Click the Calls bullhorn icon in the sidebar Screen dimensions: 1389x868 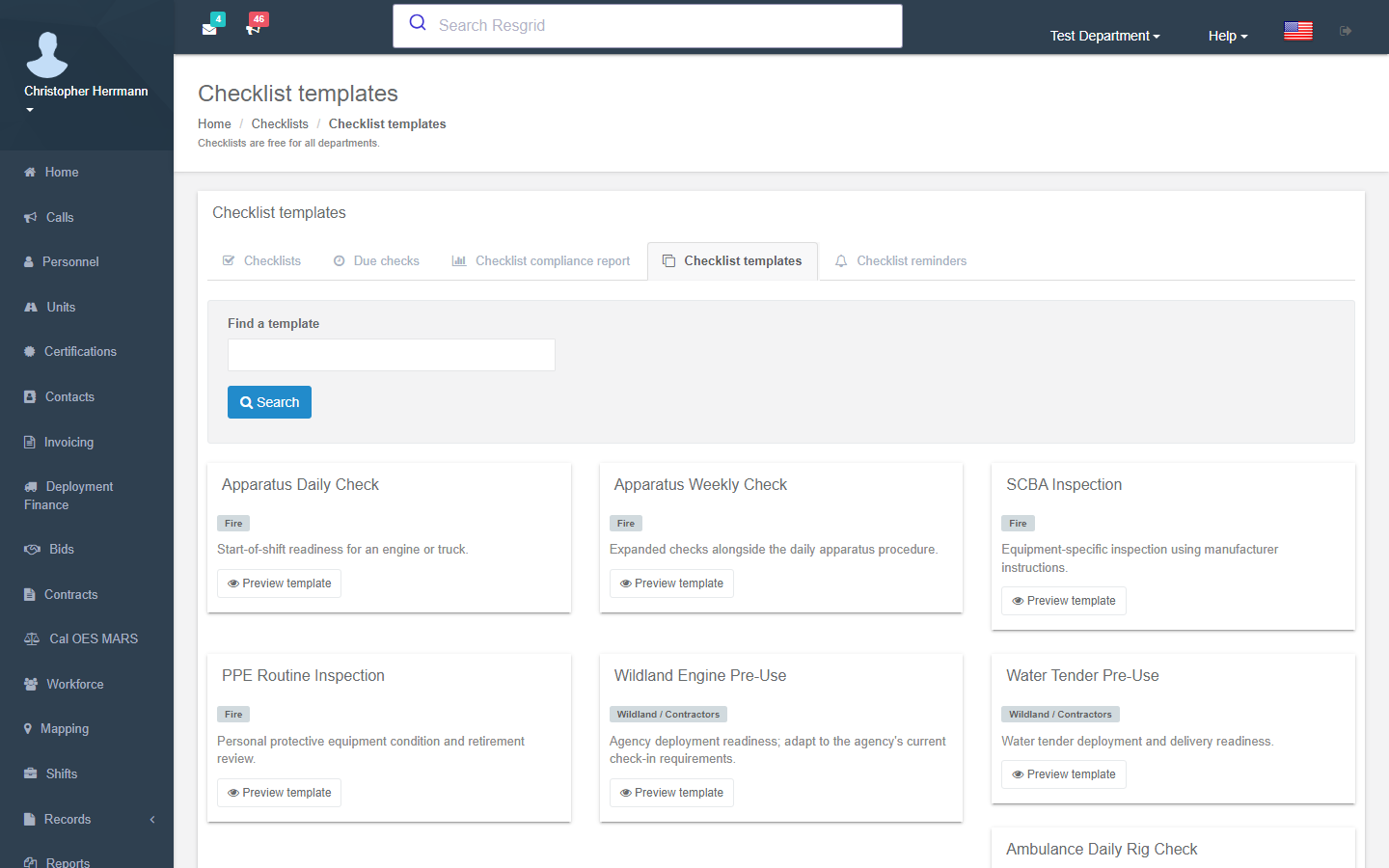pyautogui.click(x=31, y=218)
